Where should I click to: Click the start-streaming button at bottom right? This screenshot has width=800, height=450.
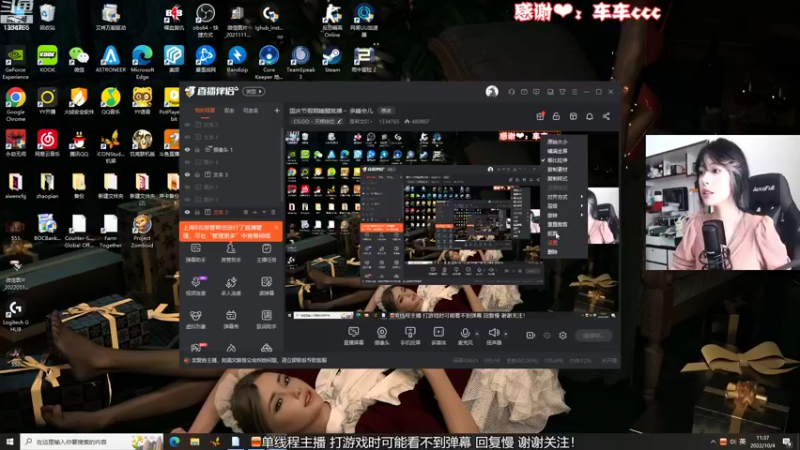pyautogui.click(x=593, y=336)
